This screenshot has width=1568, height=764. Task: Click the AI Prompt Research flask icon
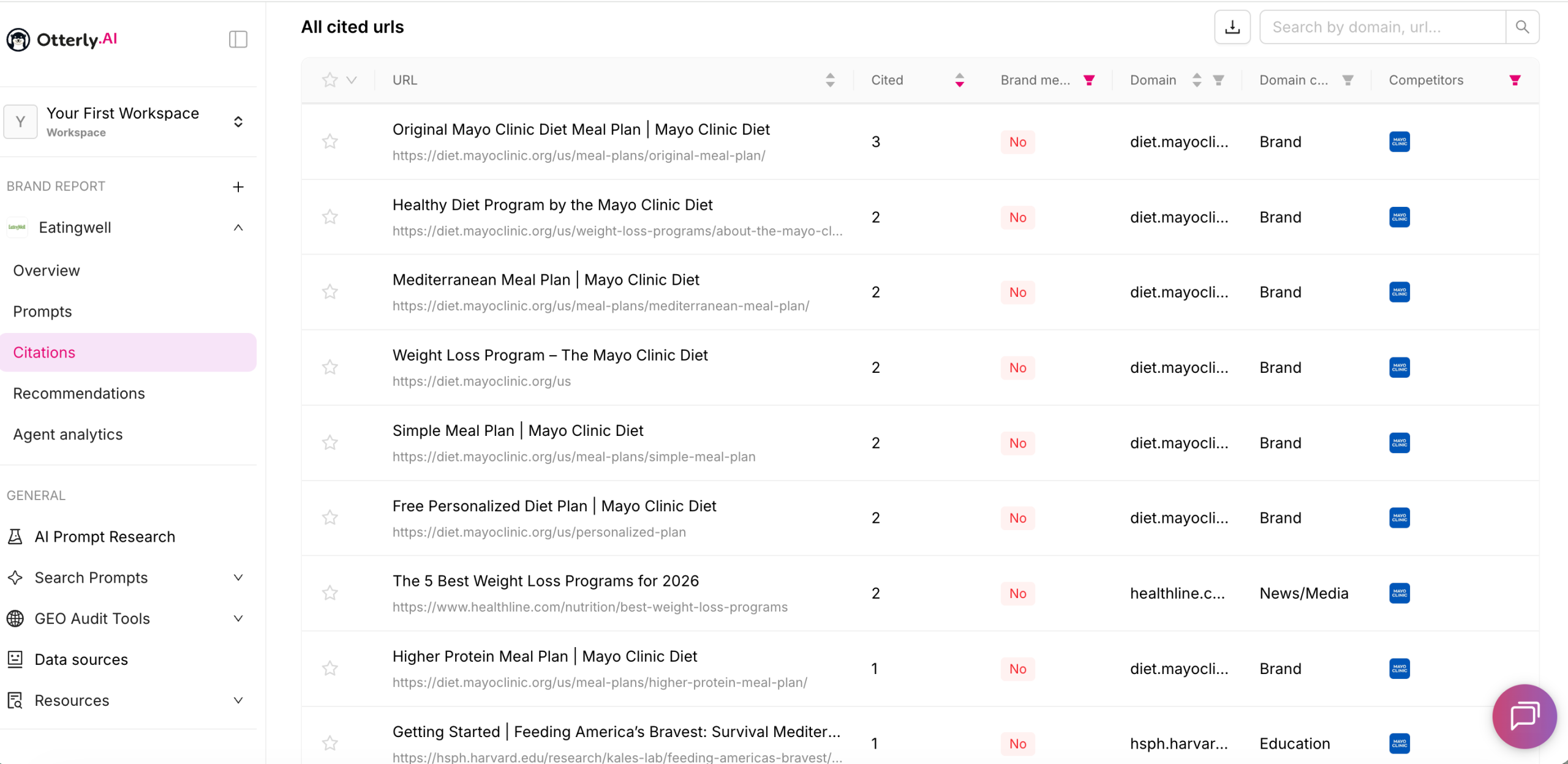(x=15, y=537)
